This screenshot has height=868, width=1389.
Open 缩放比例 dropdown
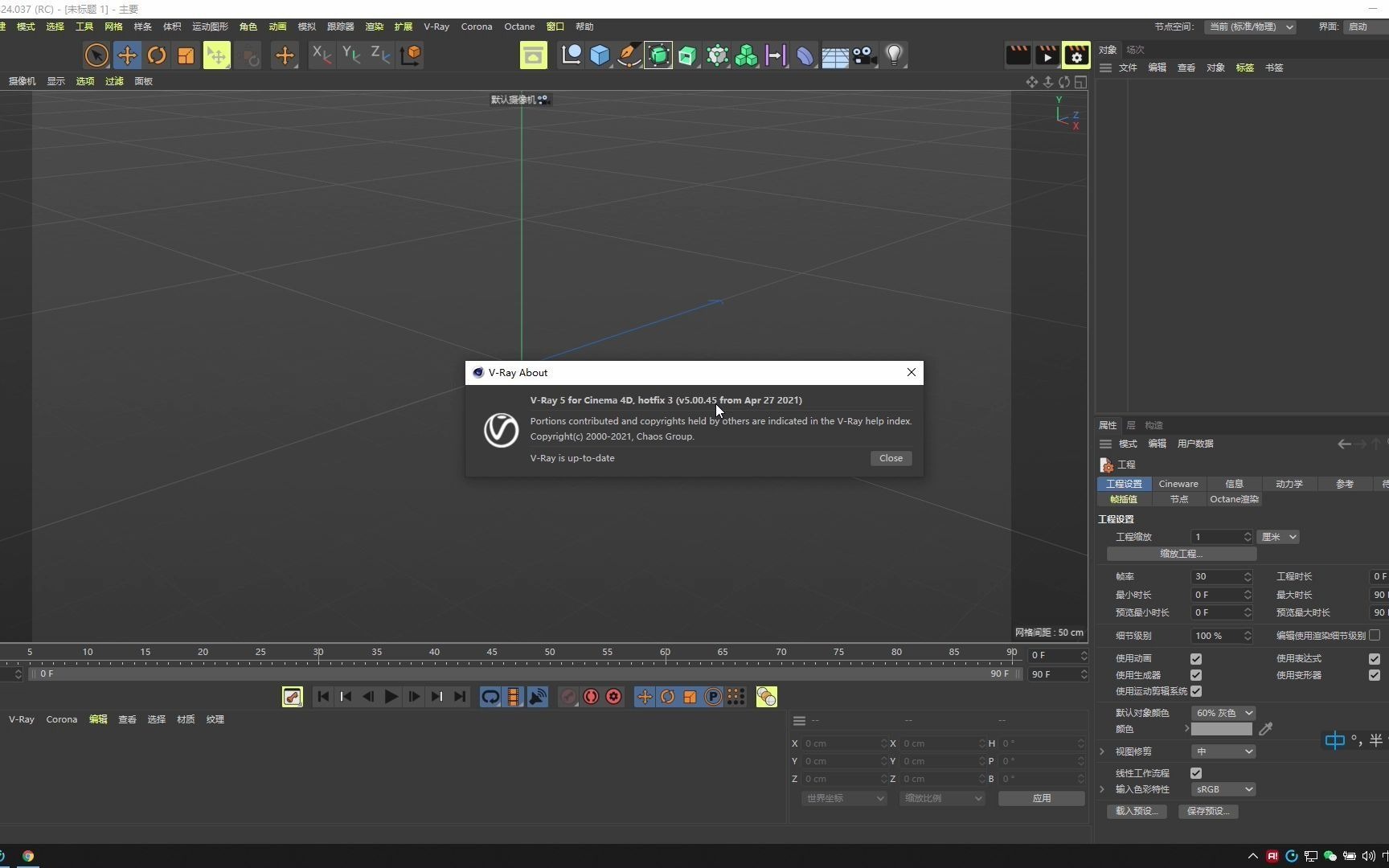click(942, 798)
